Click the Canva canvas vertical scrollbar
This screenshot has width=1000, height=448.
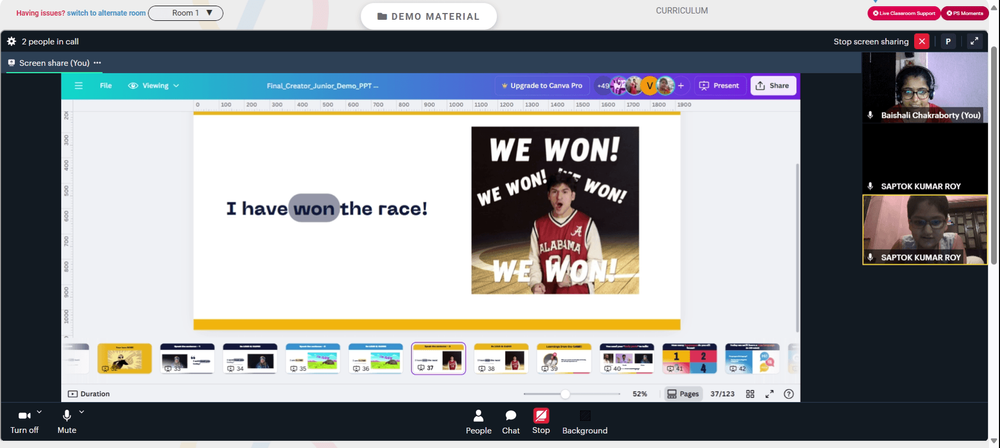(x=797, y=247)
